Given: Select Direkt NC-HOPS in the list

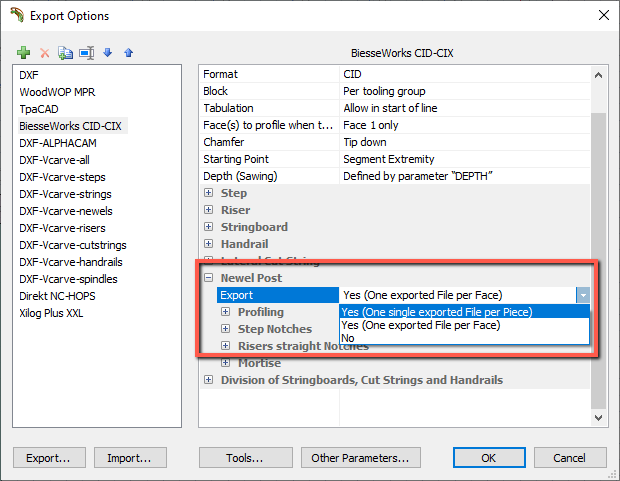Looking at the screenshot, I should point(57,296).
